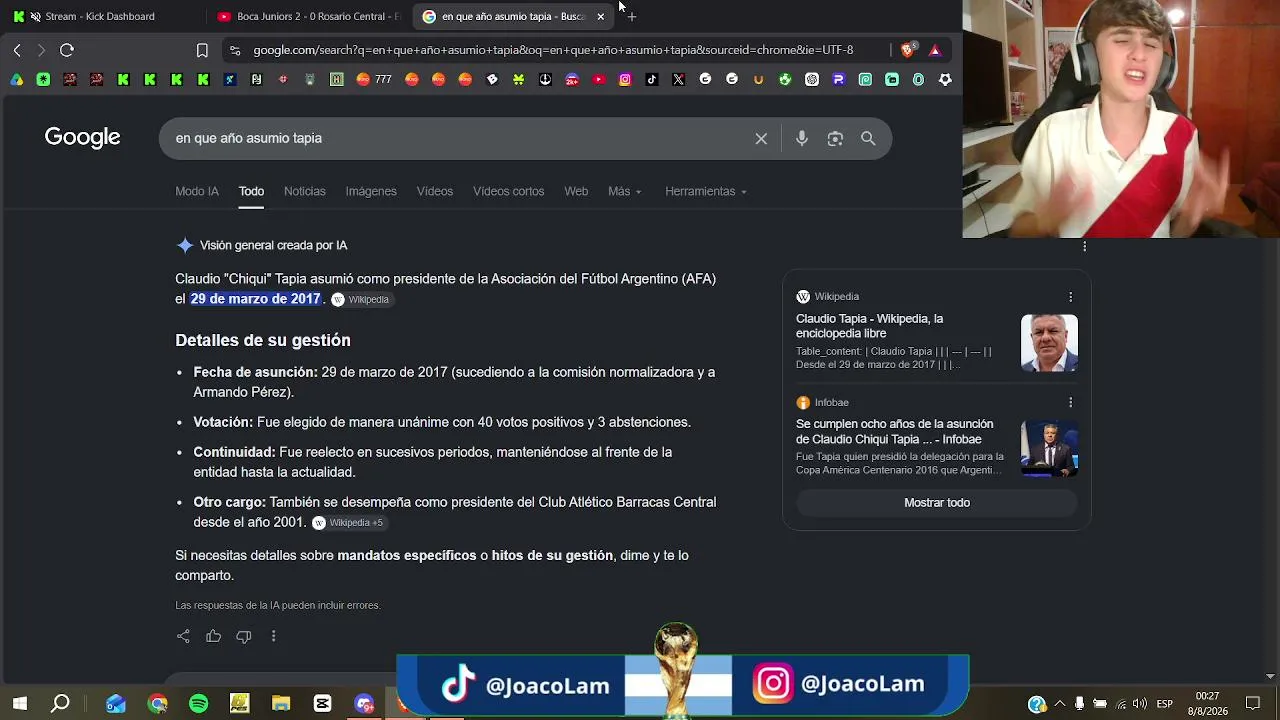
Task: Open options for the Infobae source card
Action: [x=1070, y=403]
